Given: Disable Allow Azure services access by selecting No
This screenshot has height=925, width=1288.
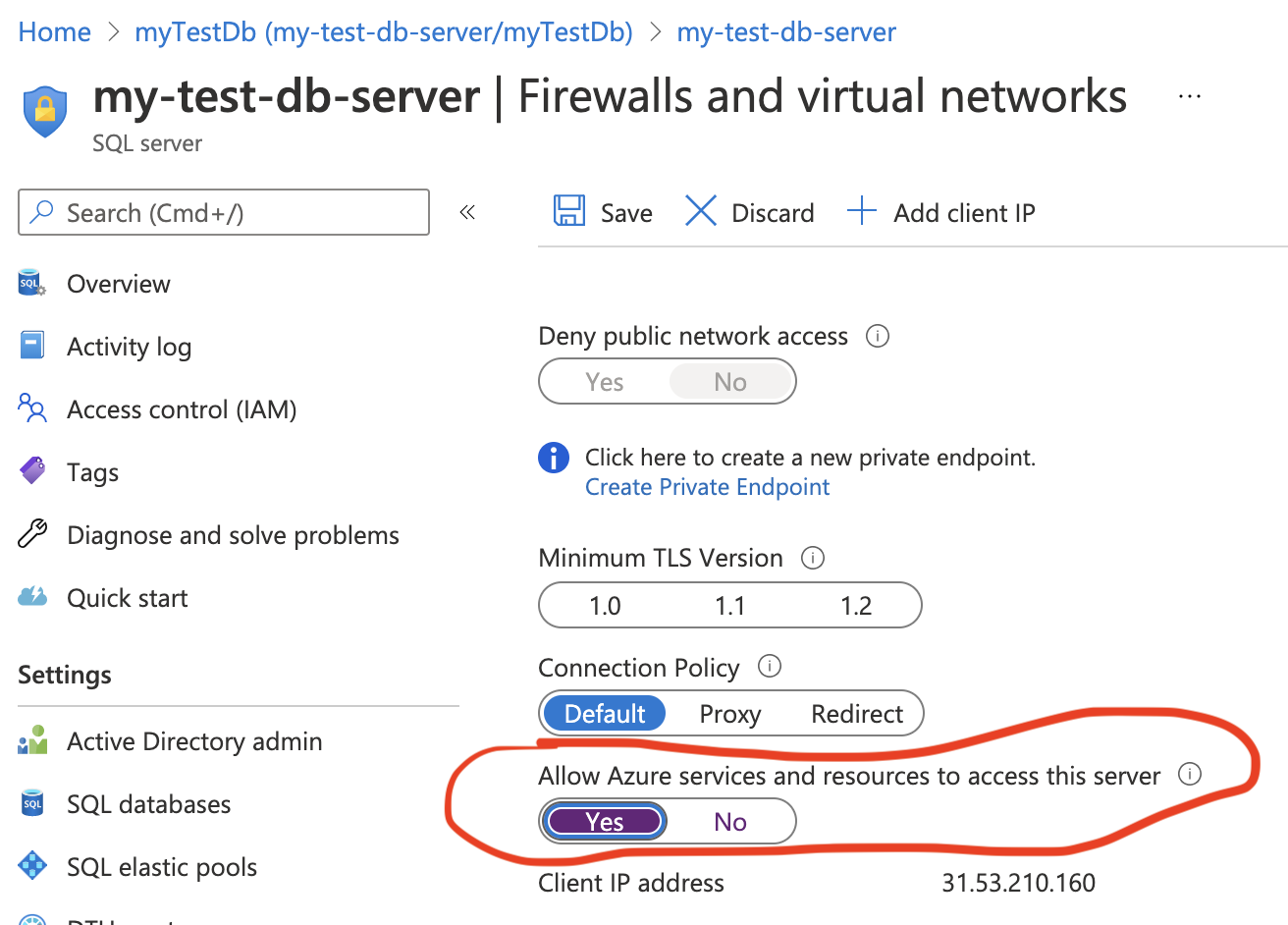Looking at the screenshot, I should click(729, 821).
